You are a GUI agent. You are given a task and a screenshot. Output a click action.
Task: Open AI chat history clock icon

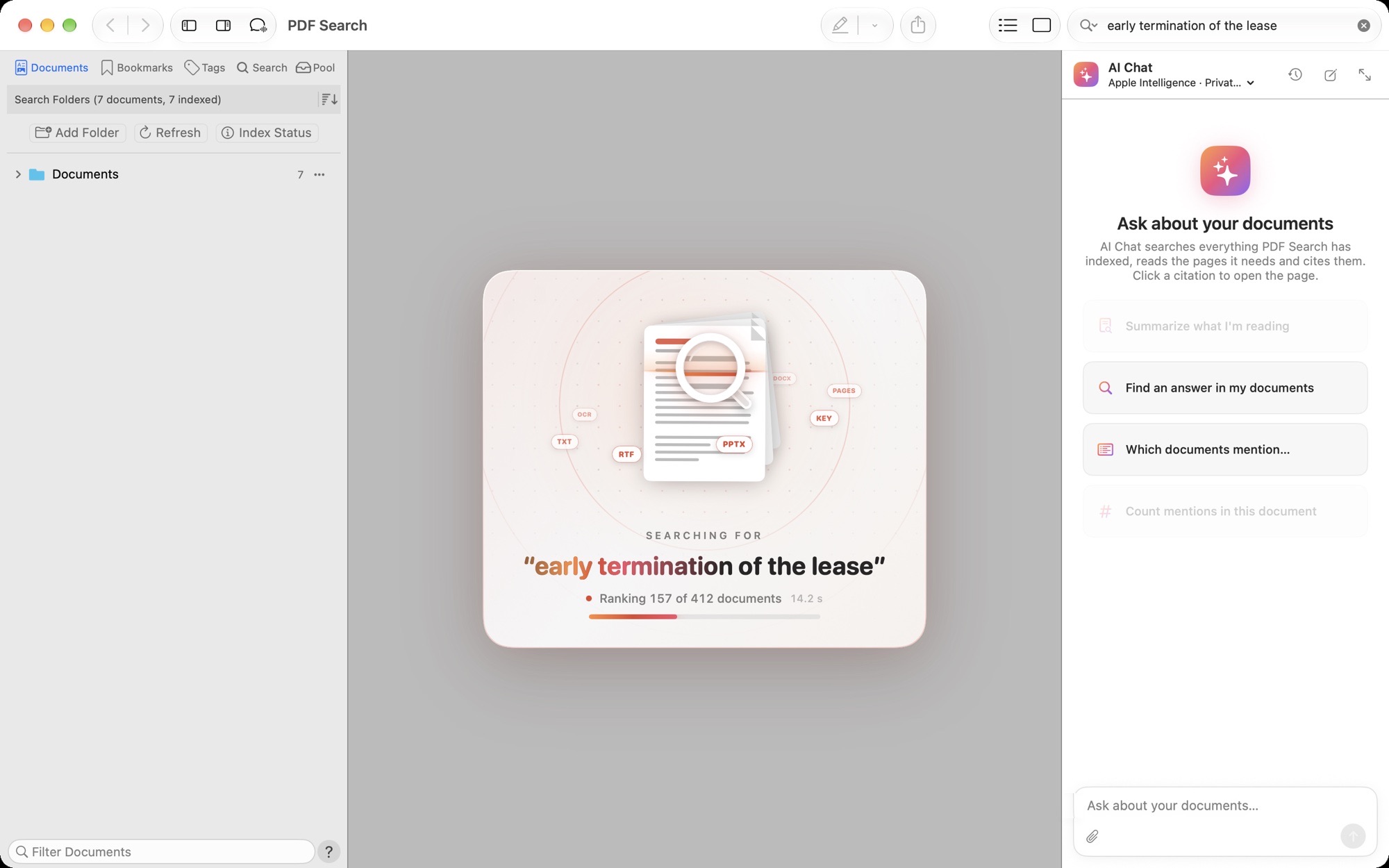pos(1295,75)
